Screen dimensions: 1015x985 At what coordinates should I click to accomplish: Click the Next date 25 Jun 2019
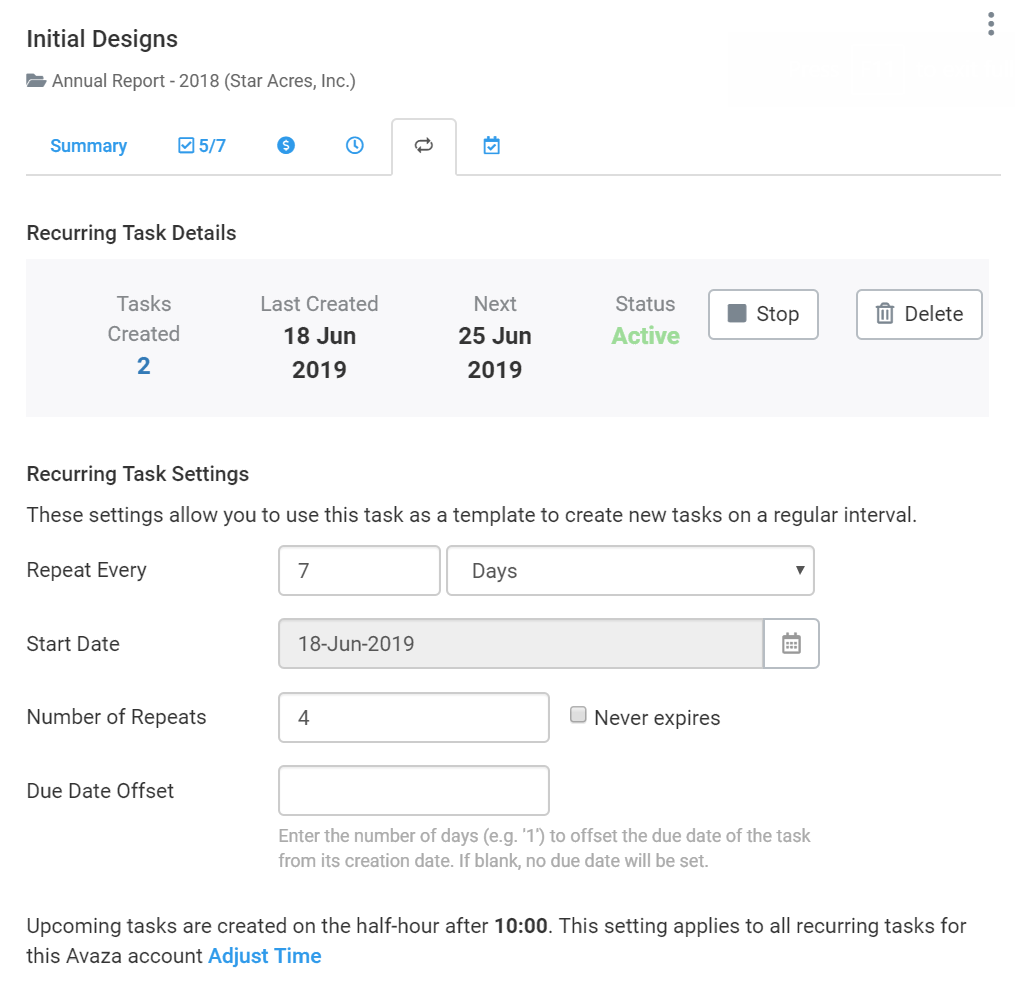[x=495, y=353]
